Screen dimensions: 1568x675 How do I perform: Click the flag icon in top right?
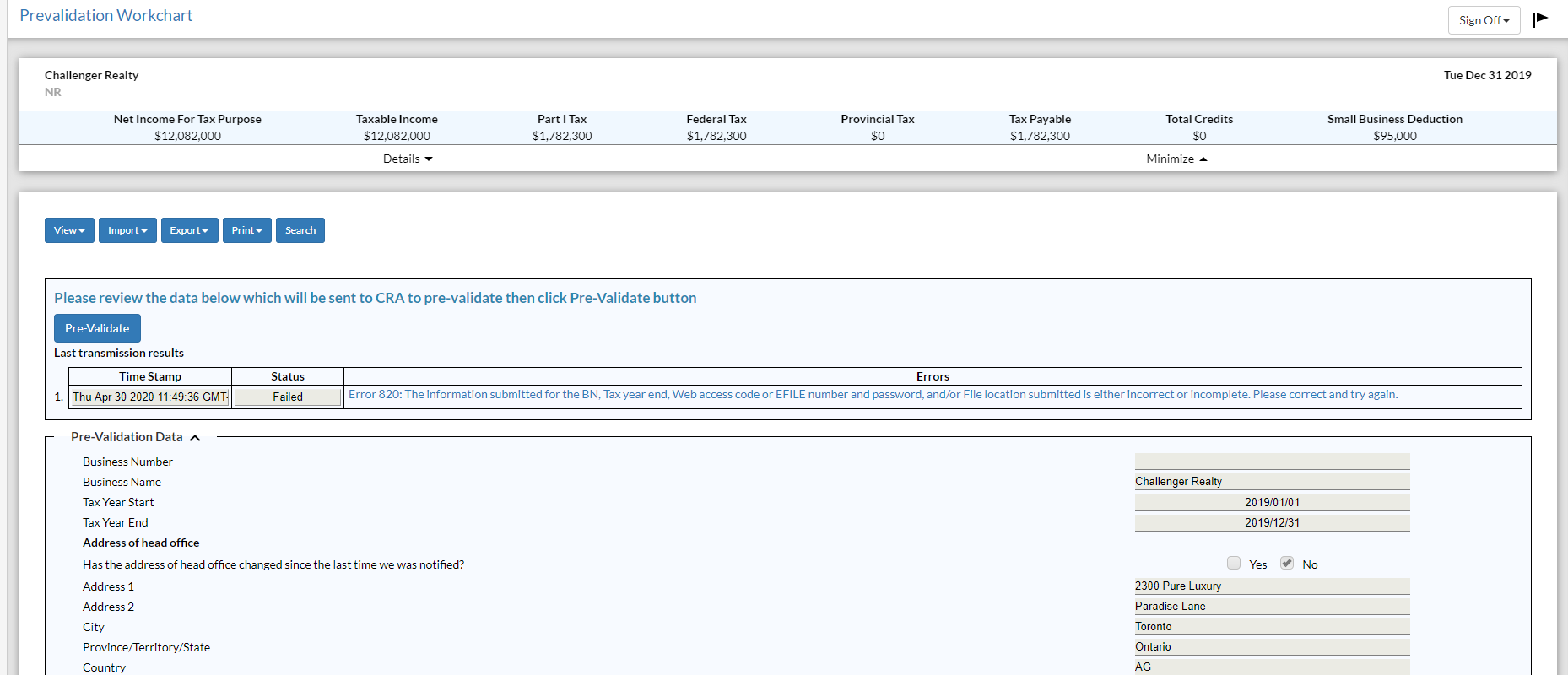click(x=1540, y=19)
